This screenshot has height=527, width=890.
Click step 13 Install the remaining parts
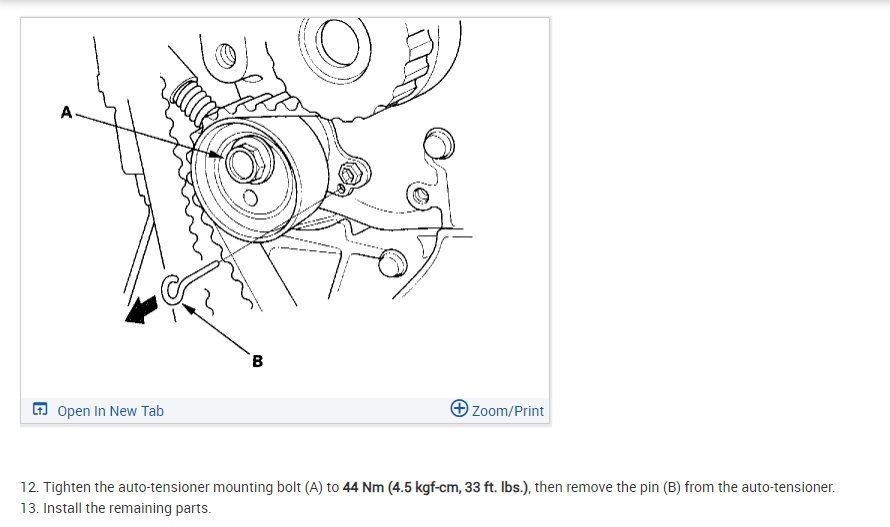point(116,508)
